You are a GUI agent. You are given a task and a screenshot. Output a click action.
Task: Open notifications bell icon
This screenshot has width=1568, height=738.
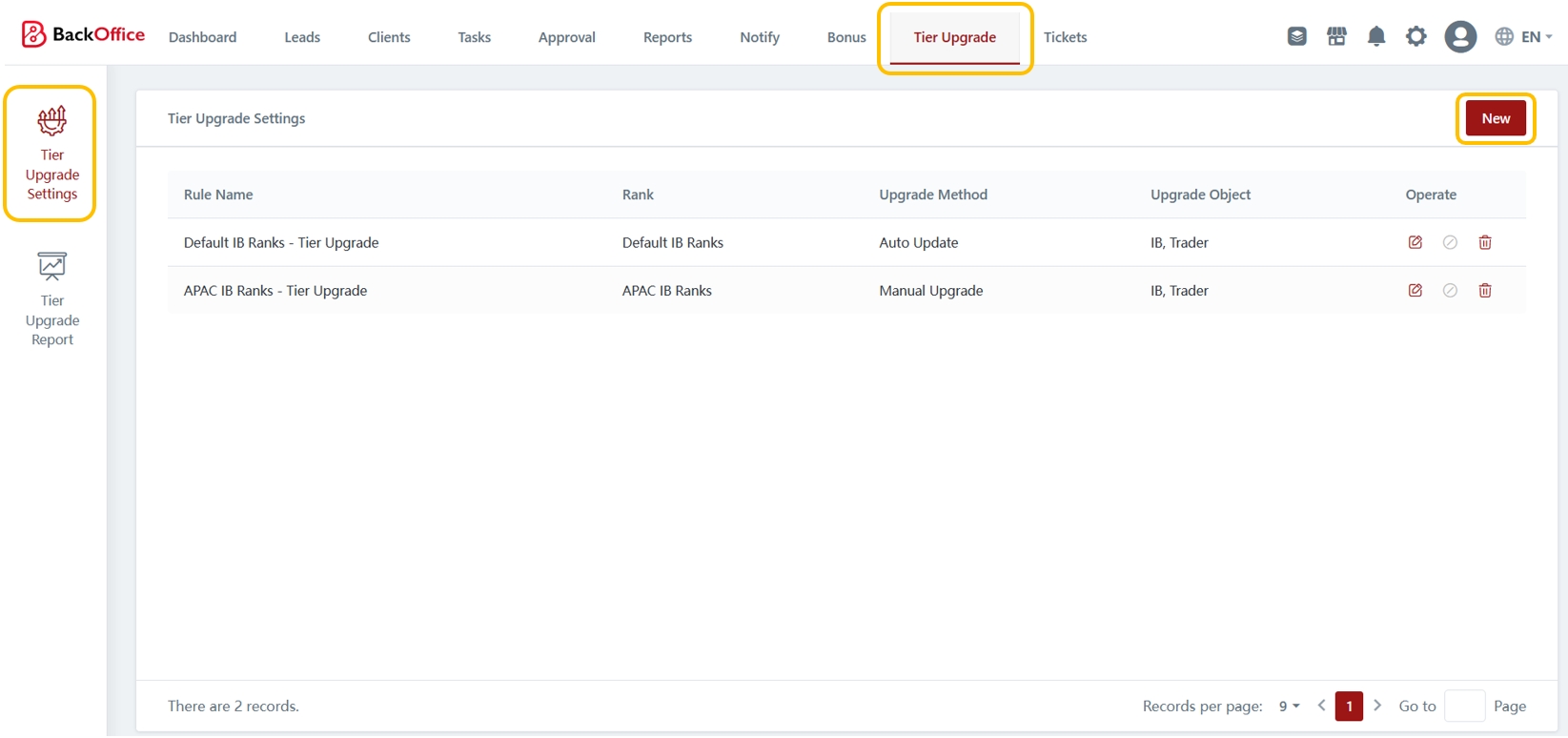click(1375, 37)
